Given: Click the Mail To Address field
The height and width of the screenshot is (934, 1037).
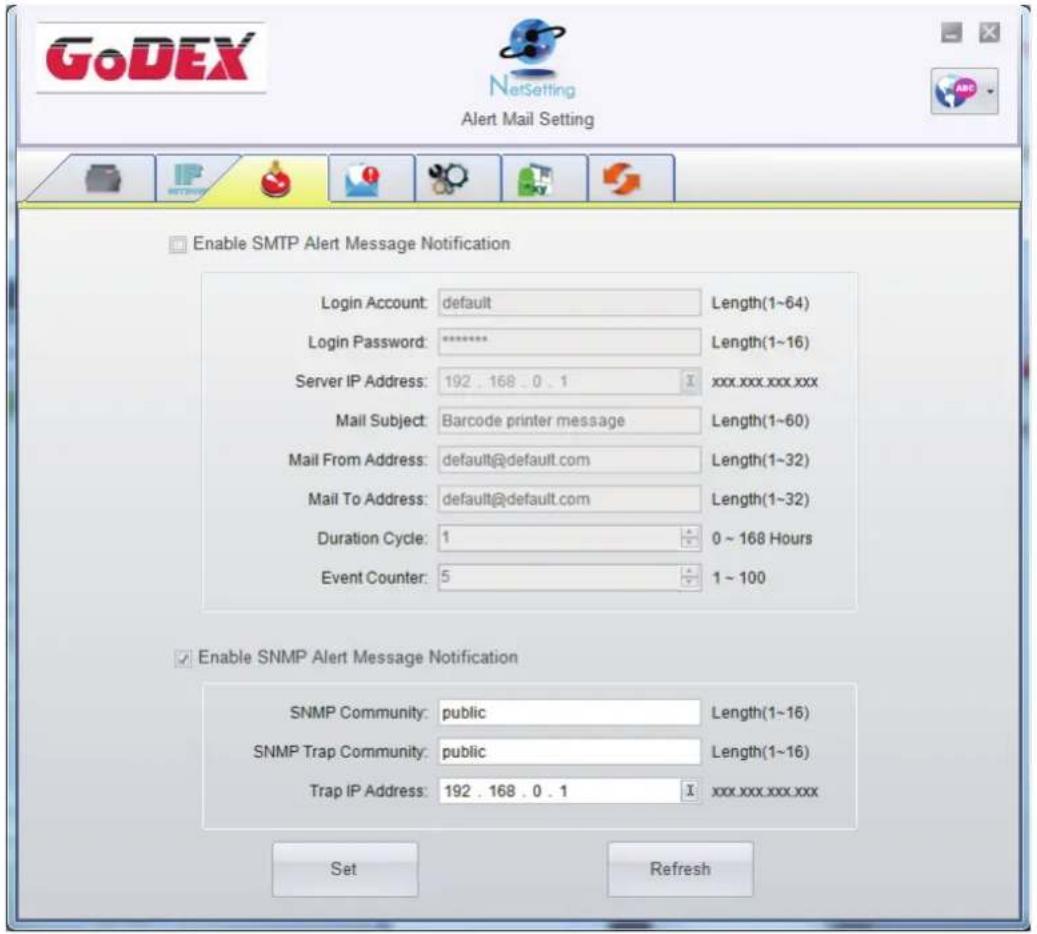Looking at the screenshot, I should pos(569,499).
